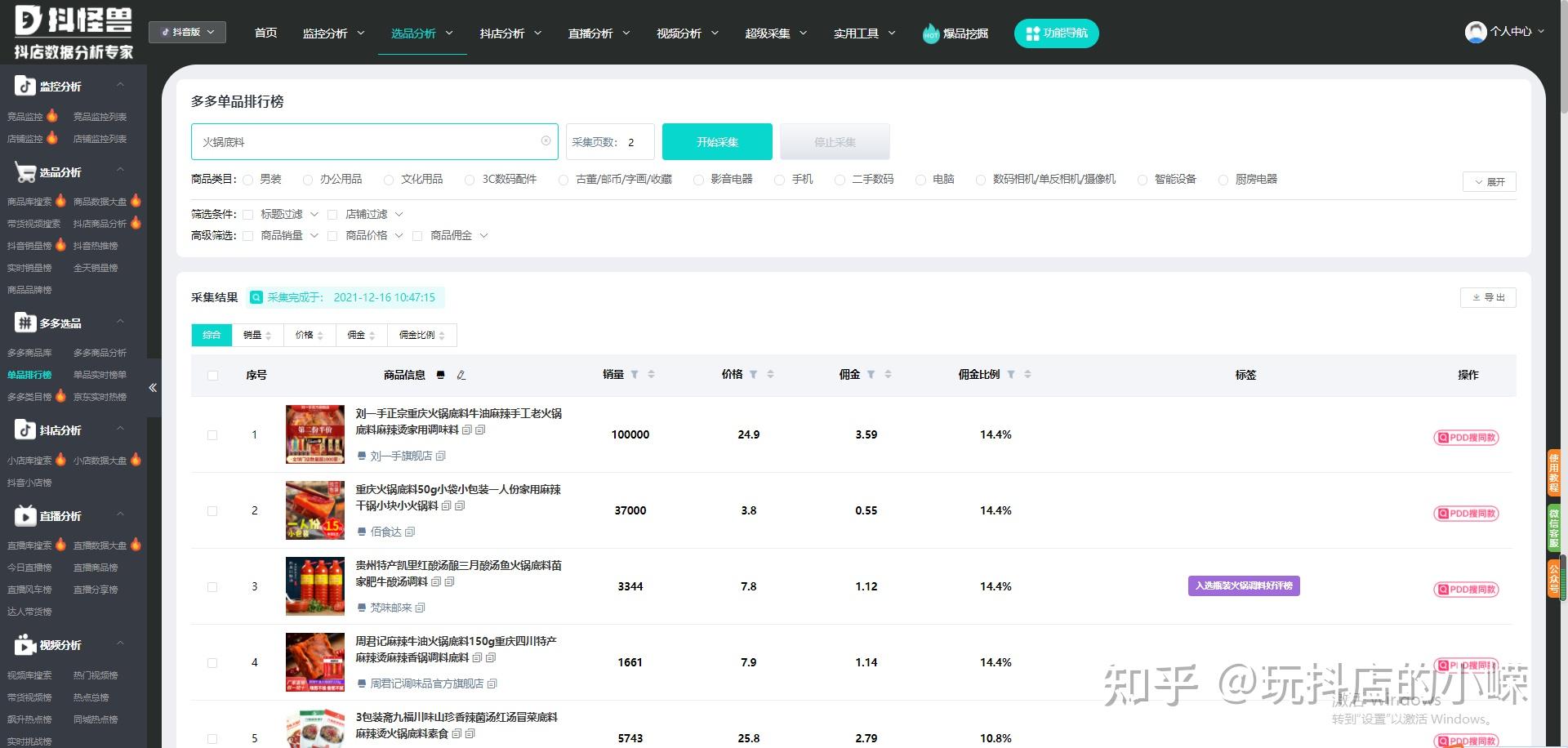The image size is (1568, 748).
Task: Click PDD搜同款 for row 1
Action: (1467, 438)
